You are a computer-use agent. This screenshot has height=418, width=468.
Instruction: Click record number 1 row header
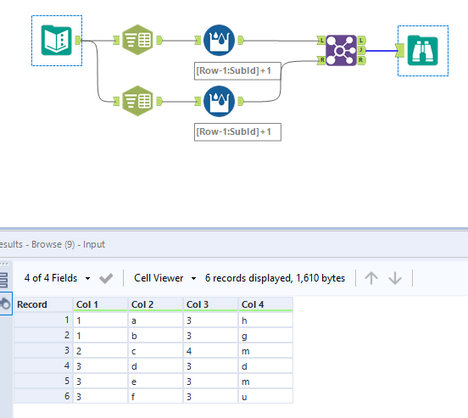click(x=43, y=320)
